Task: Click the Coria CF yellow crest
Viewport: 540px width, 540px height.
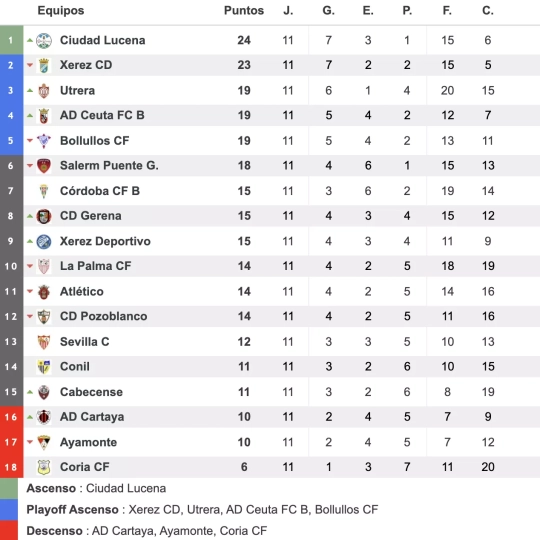Action: click(x=44, y=467)
